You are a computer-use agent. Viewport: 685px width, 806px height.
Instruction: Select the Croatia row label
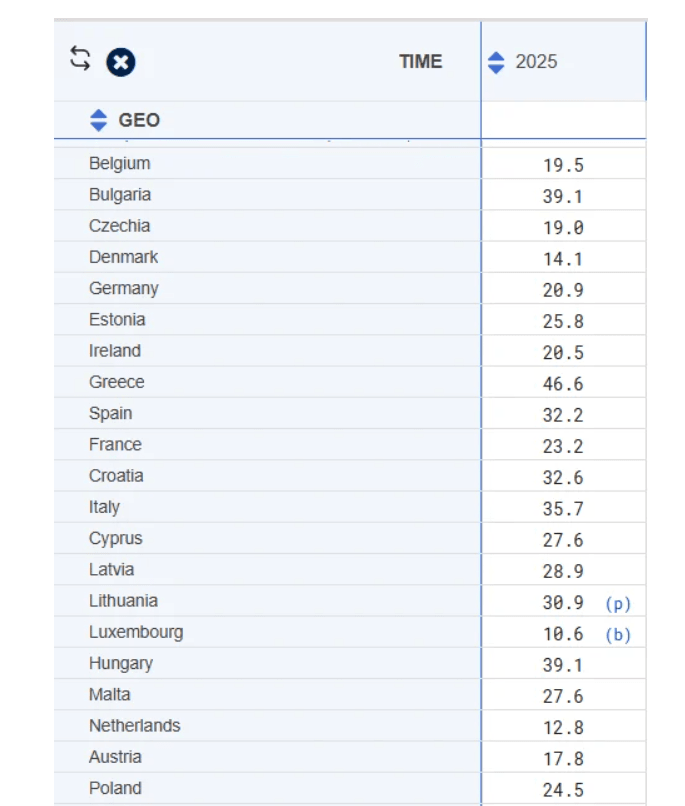click(x=116, y=475)
